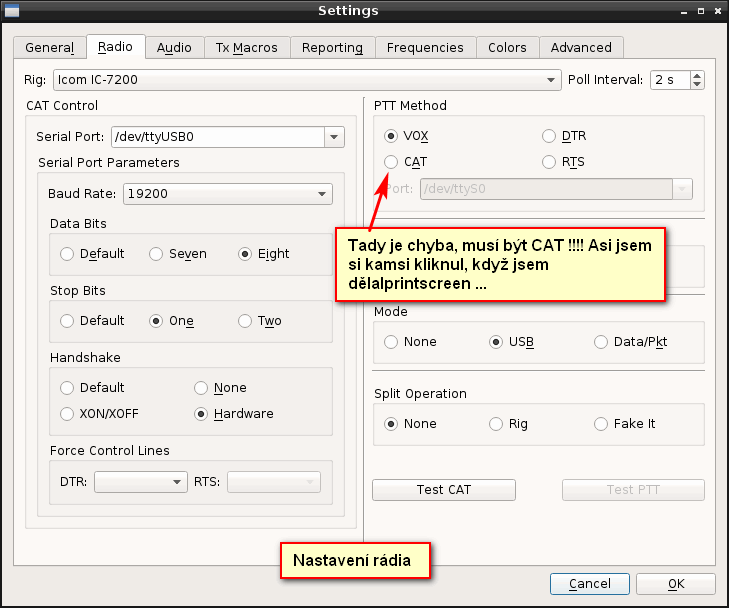Expand the Baud Rate combo box

pos(322,194)
